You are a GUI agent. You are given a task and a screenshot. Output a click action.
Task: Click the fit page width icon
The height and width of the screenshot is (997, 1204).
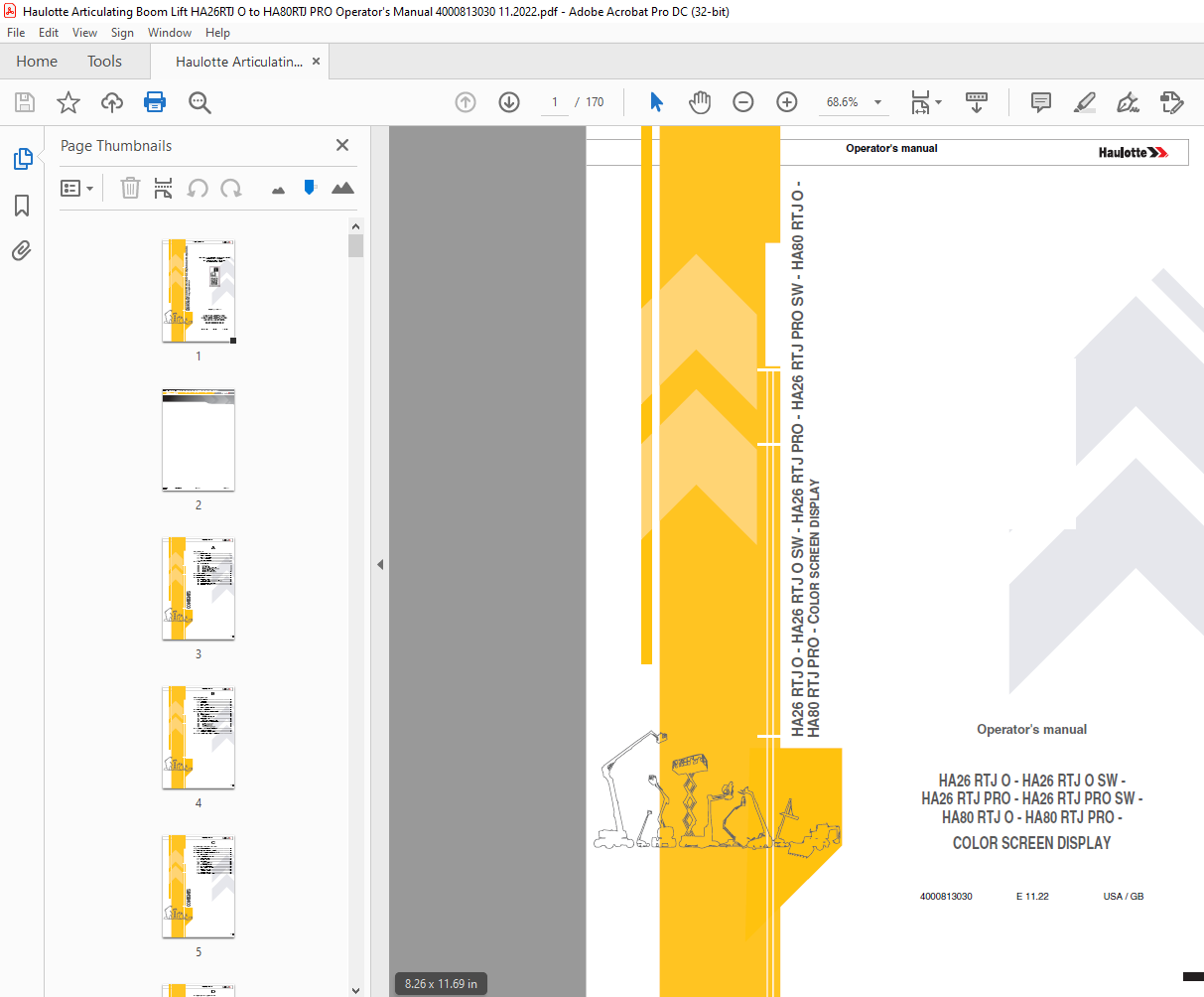pos(921,102)
